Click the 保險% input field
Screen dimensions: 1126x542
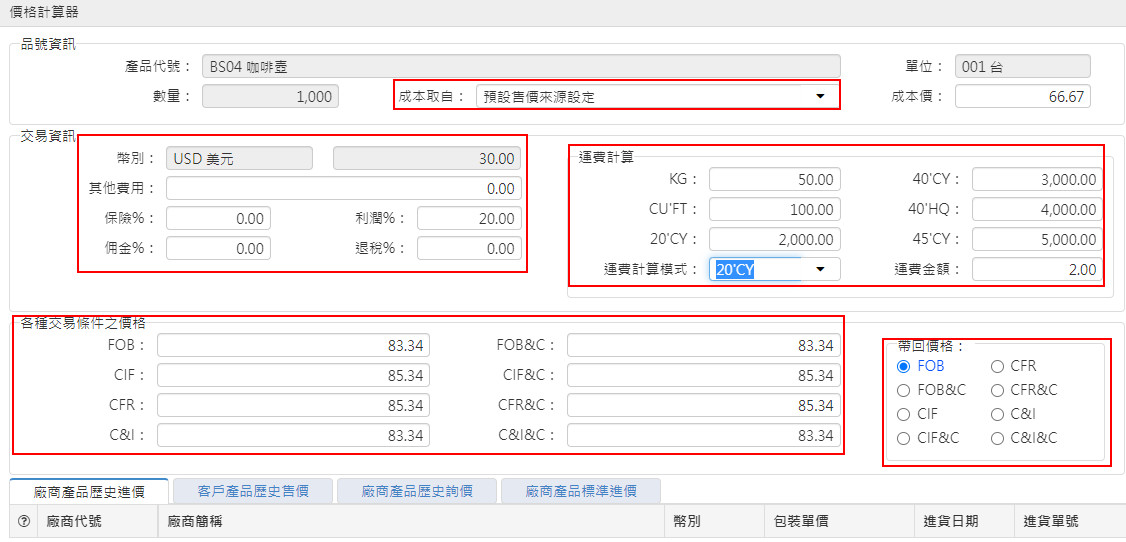(x=218, y=219)
